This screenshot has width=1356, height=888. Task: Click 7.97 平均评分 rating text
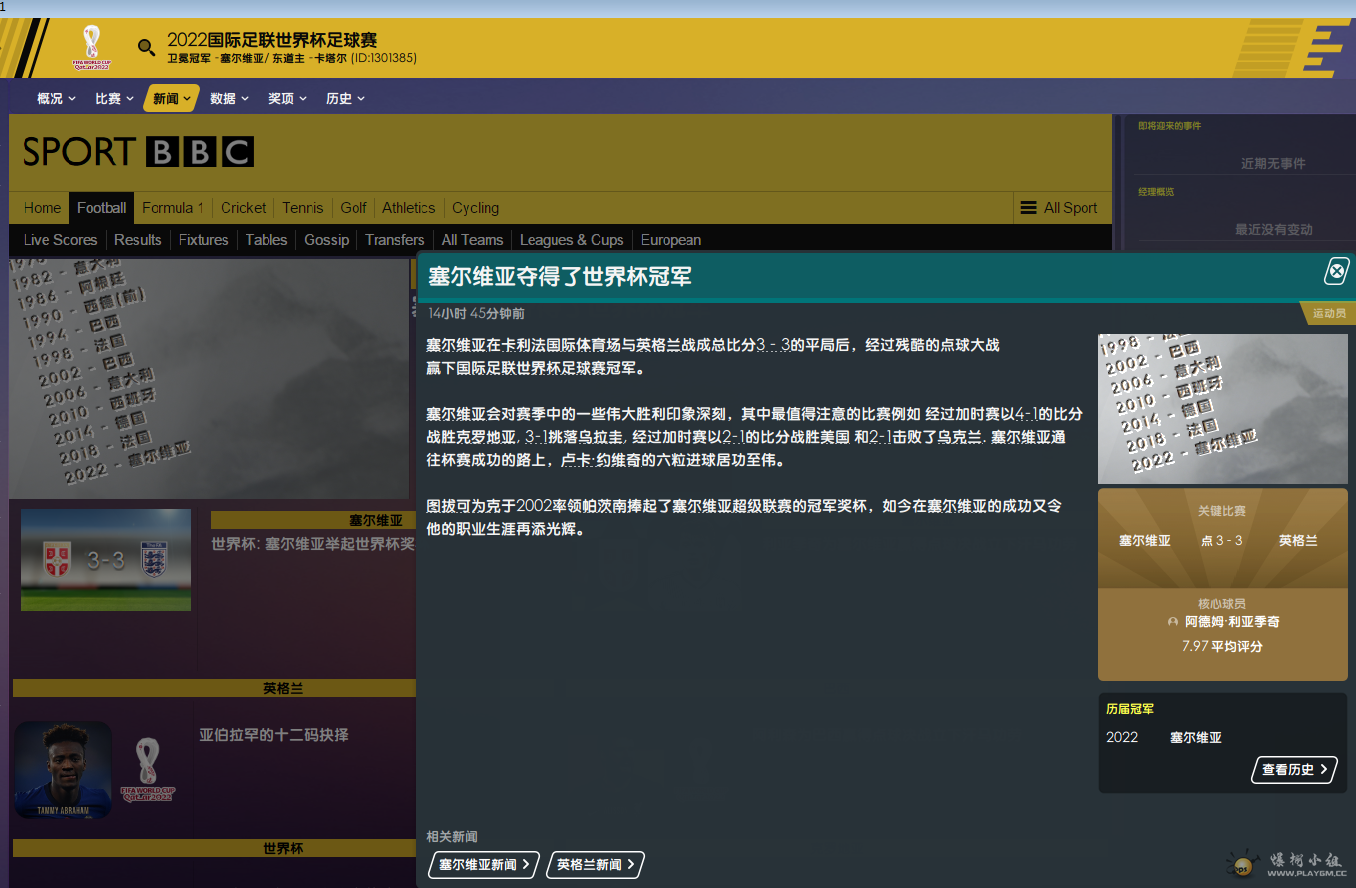point(1222,647)
